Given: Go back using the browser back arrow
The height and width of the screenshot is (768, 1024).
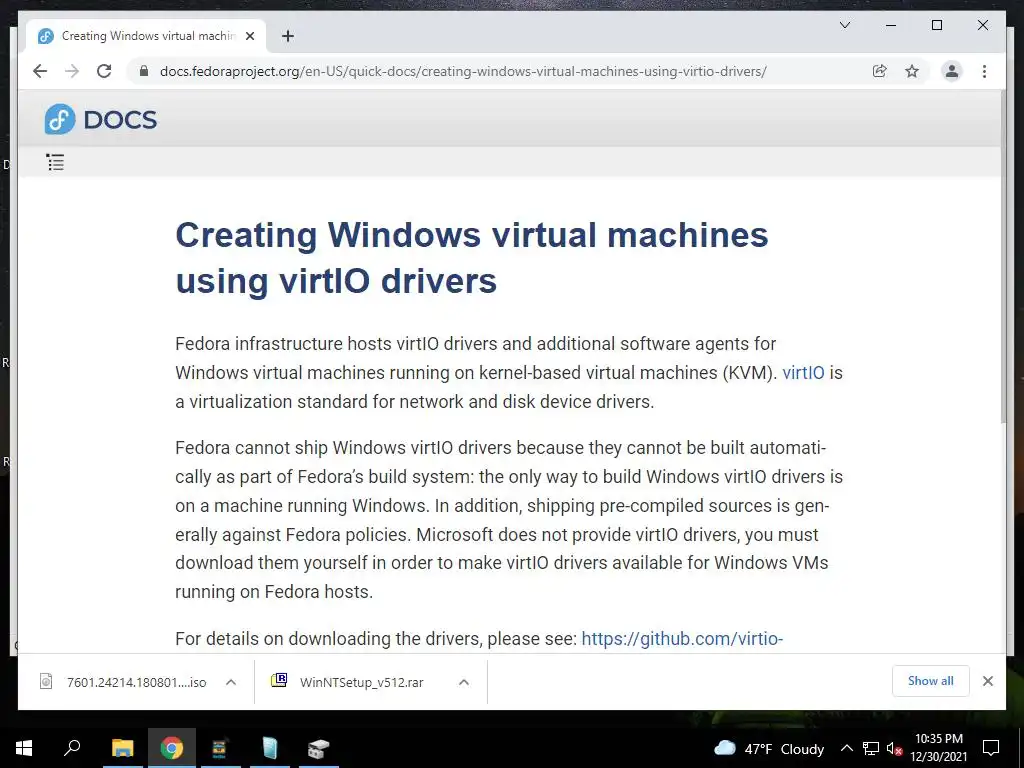Looking at the screenshot, I should [40, 71].
